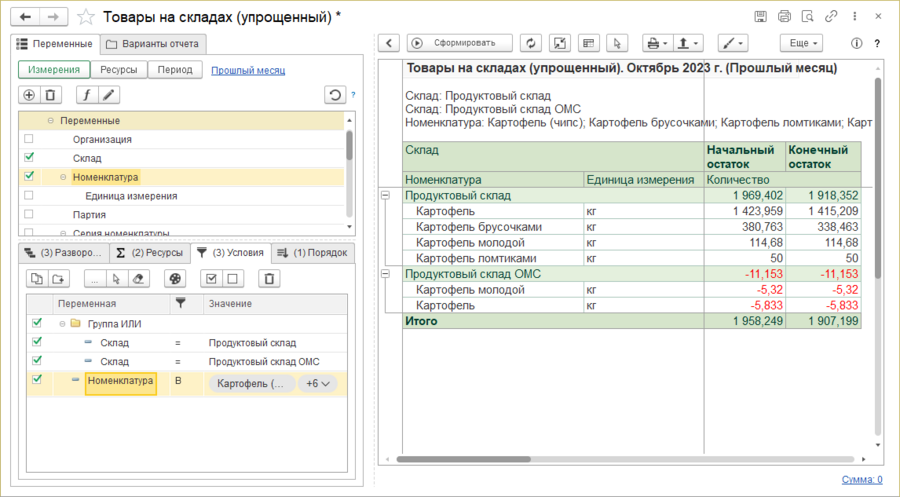Enable the Организация checkbox
This screenshot has width=900, height=497.
[28, 139]
